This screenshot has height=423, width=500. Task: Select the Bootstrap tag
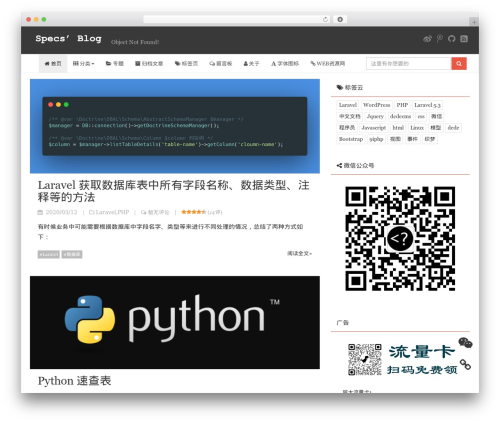(351, 139)
